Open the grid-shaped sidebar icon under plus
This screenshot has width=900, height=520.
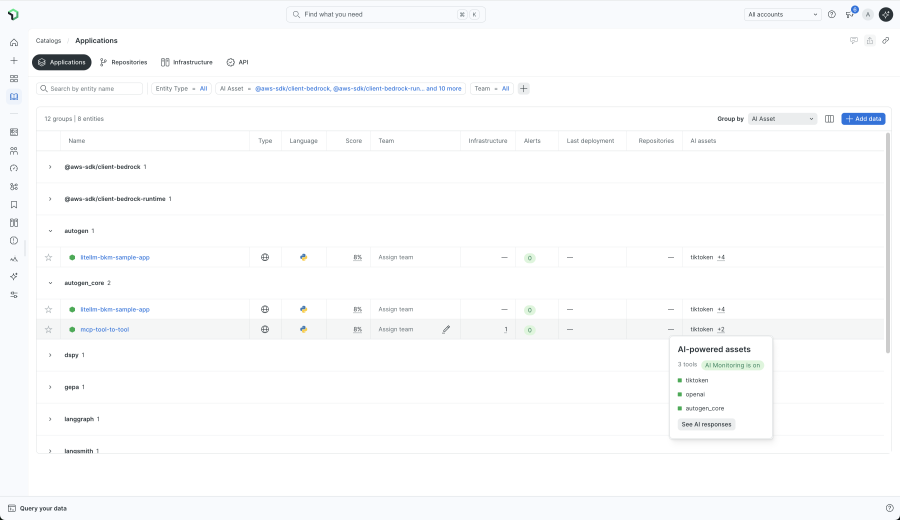(14, 79)
